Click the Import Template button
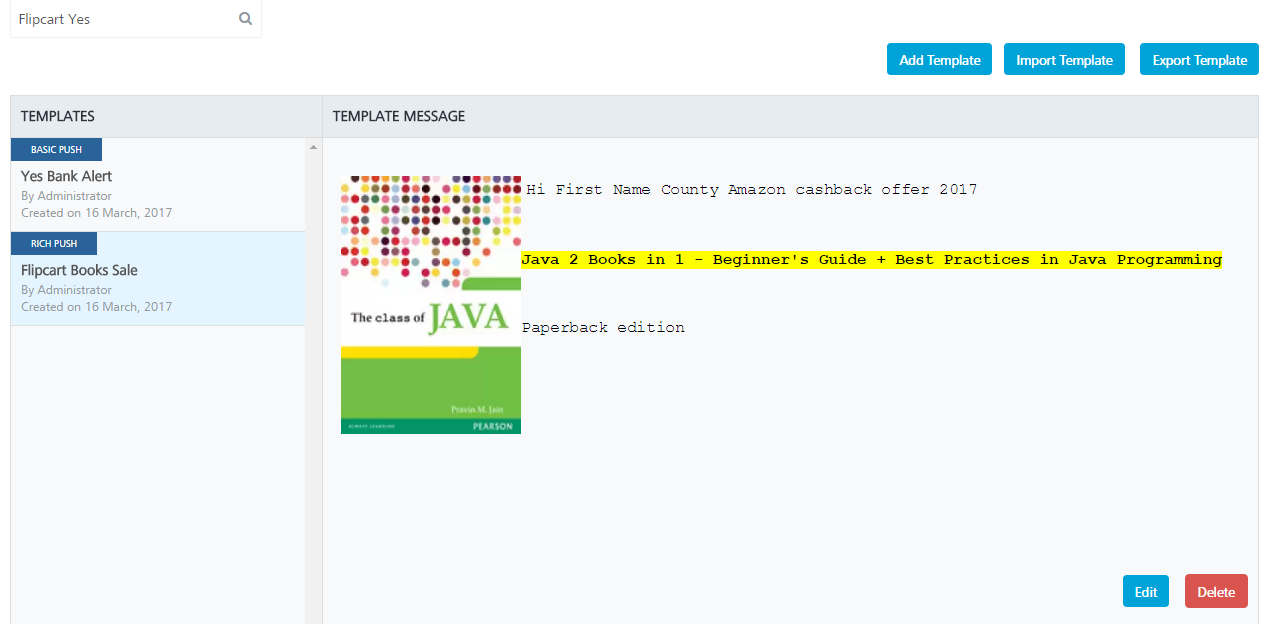1272x624 pixels. click(1064, 60)
